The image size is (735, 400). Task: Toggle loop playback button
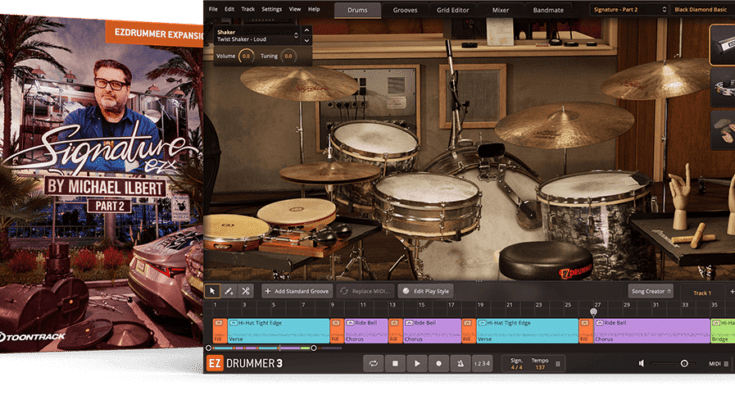tap(373, 364)
